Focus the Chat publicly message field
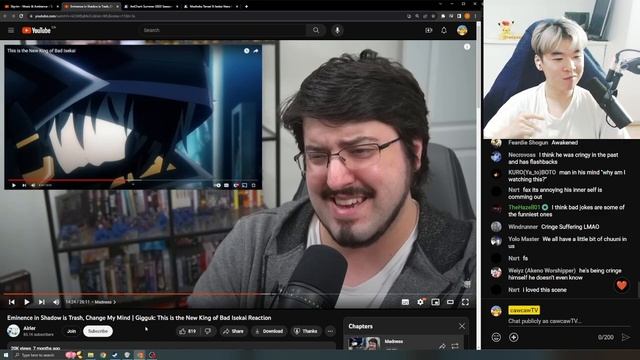 pyautogui.click(x=569, y=321)
